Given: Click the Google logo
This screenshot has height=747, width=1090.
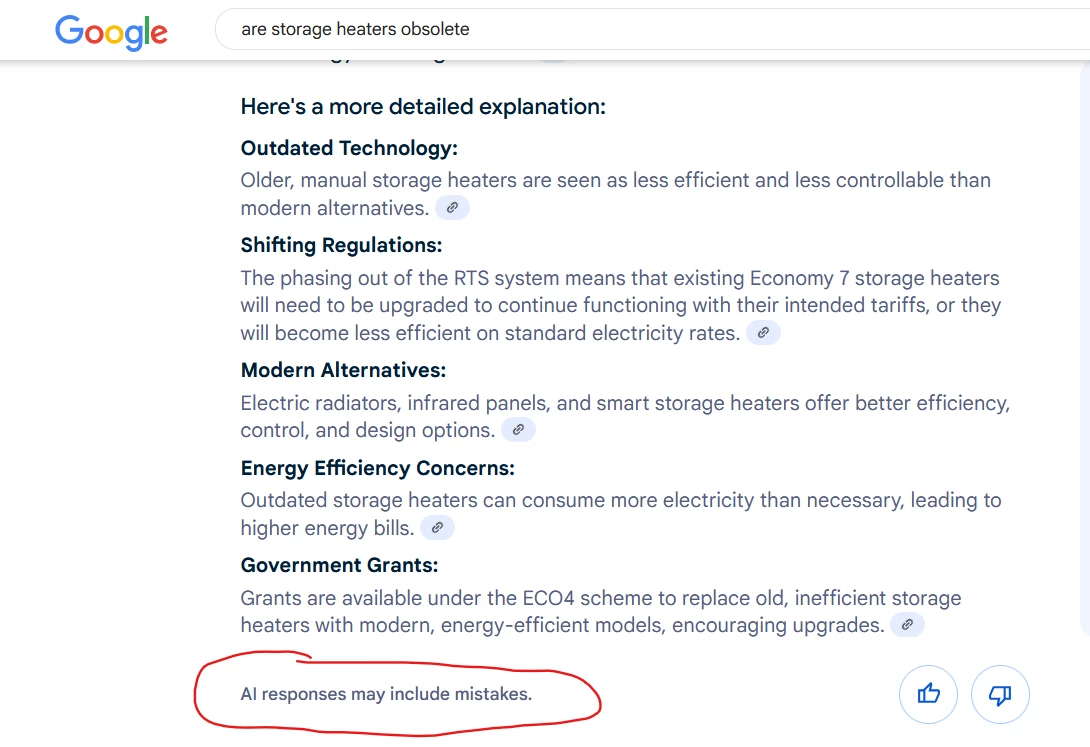Looking at the screenshot, I should (x=111, y=31).
